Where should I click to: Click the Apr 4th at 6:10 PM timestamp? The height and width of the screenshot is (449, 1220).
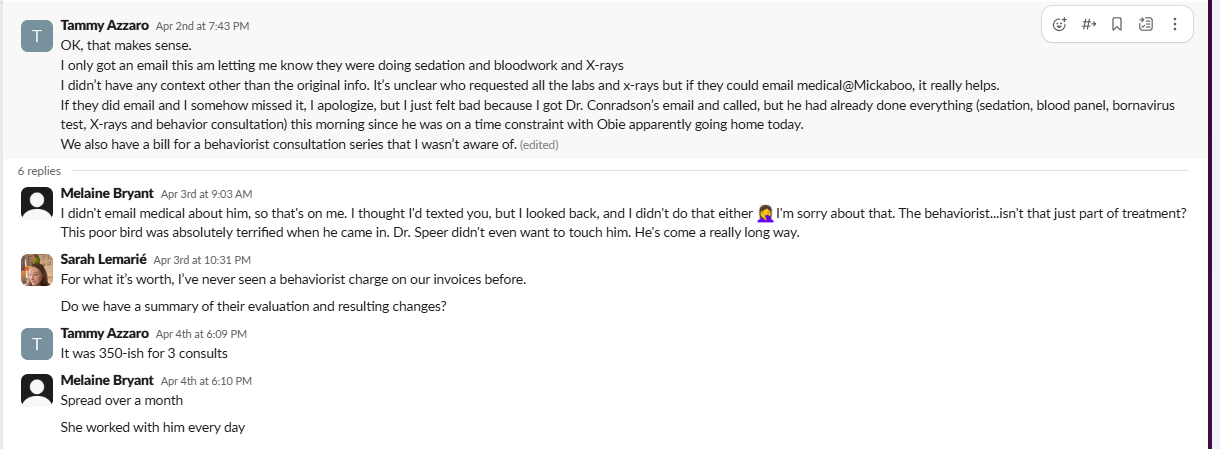[206, 381]
